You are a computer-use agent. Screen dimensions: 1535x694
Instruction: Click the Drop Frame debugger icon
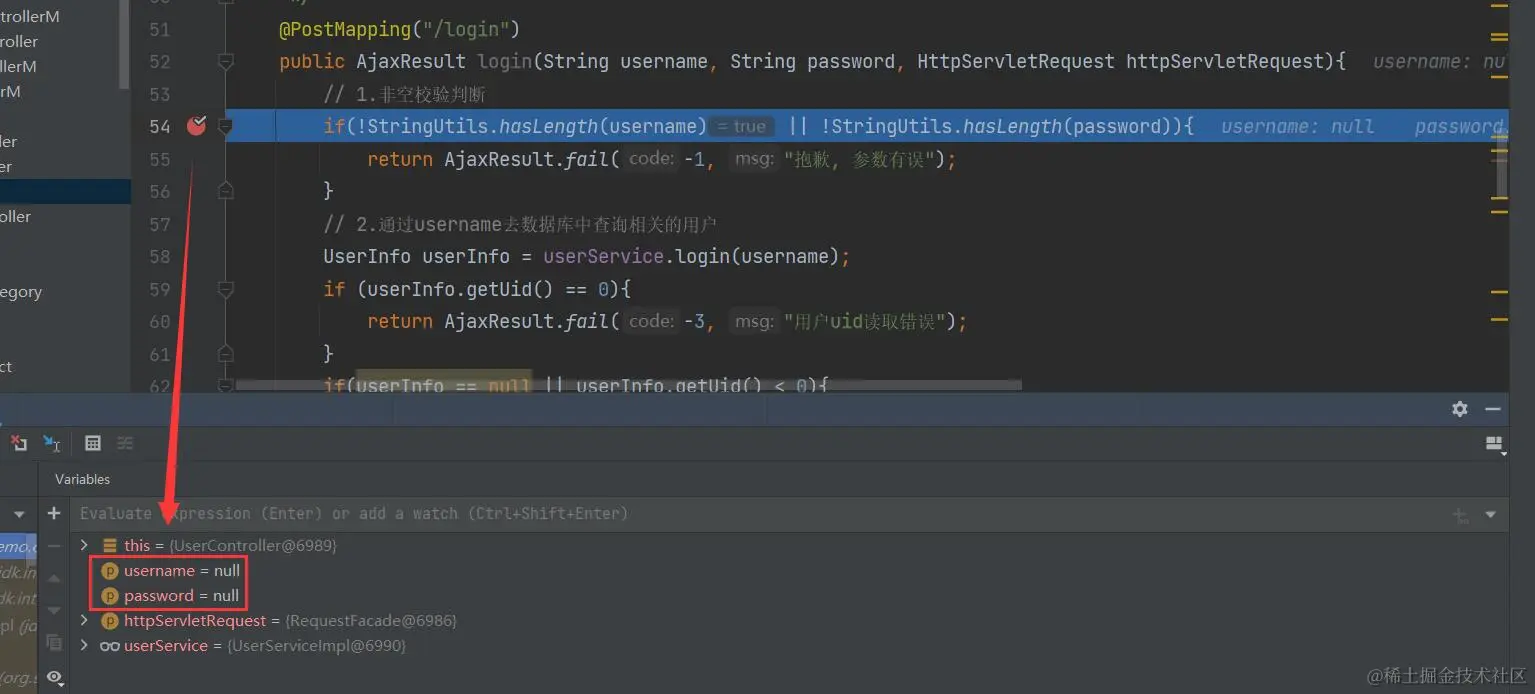point(19,443)
